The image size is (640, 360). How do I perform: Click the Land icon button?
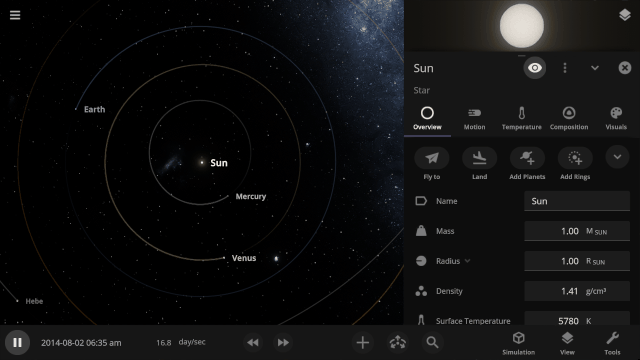click(x=479, y=158)
